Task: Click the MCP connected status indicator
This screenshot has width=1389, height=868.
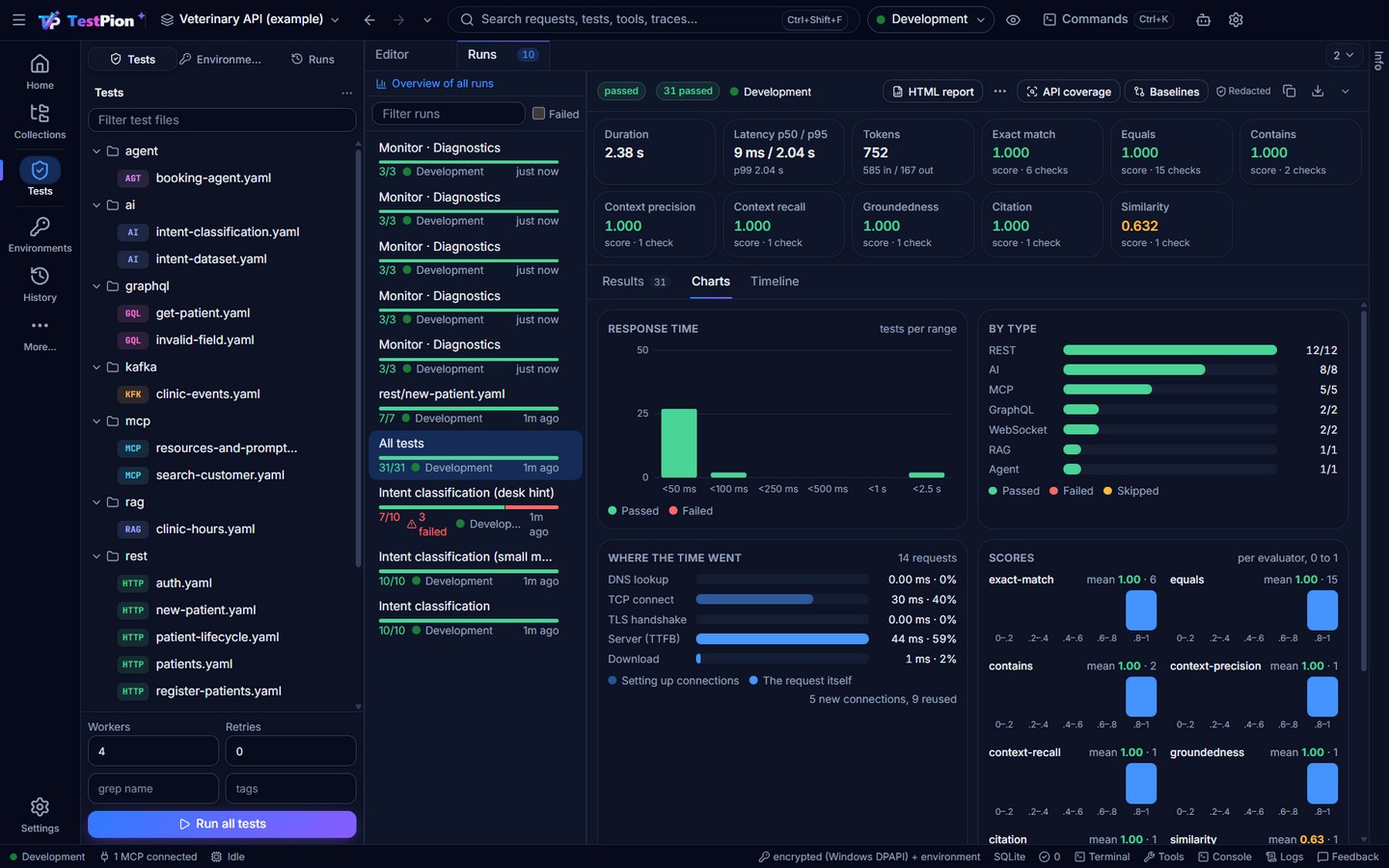Action: [149, 856]
